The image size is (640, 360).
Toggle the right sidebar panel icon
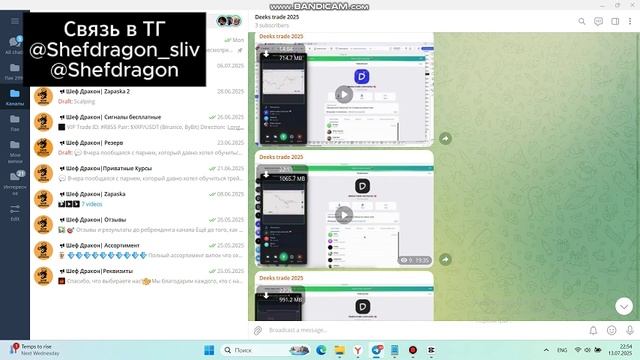(615, 22)
